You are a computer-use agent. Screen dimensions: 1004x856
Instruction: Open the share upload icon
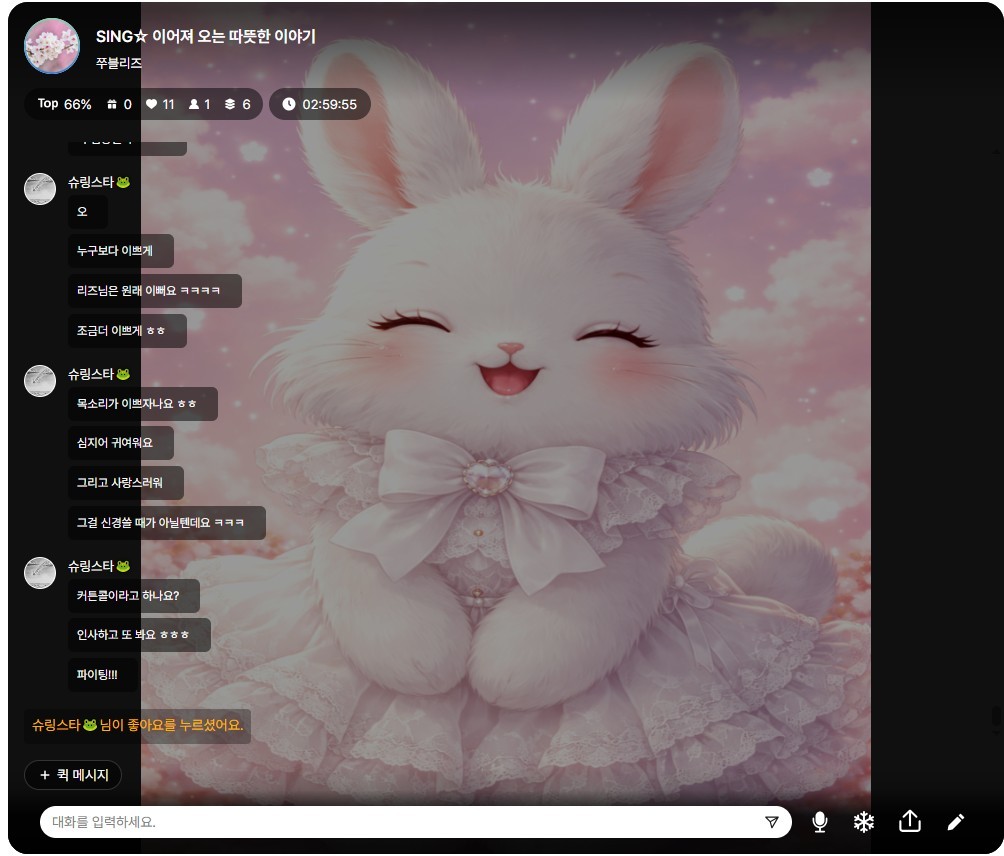pos(910,821)
